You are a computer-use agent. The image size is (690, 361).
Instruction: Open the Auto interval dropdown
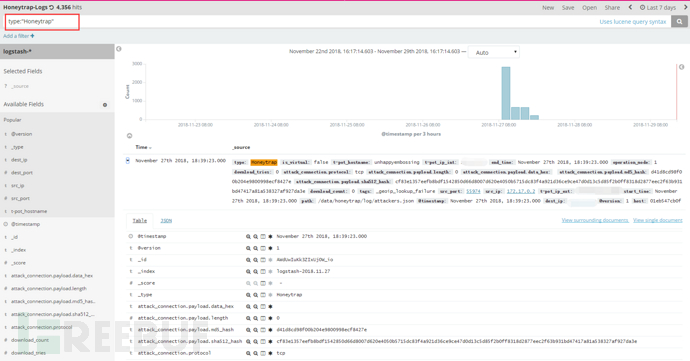[494, 52]
